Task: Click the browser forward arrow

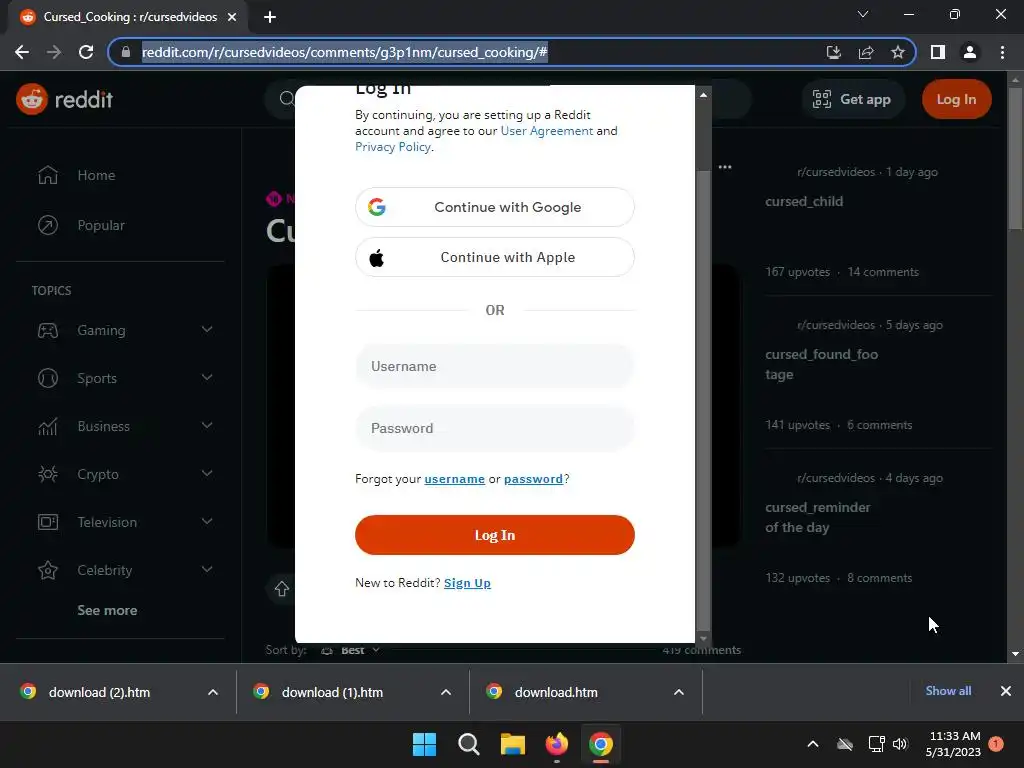Action: [x=54, y=52]
